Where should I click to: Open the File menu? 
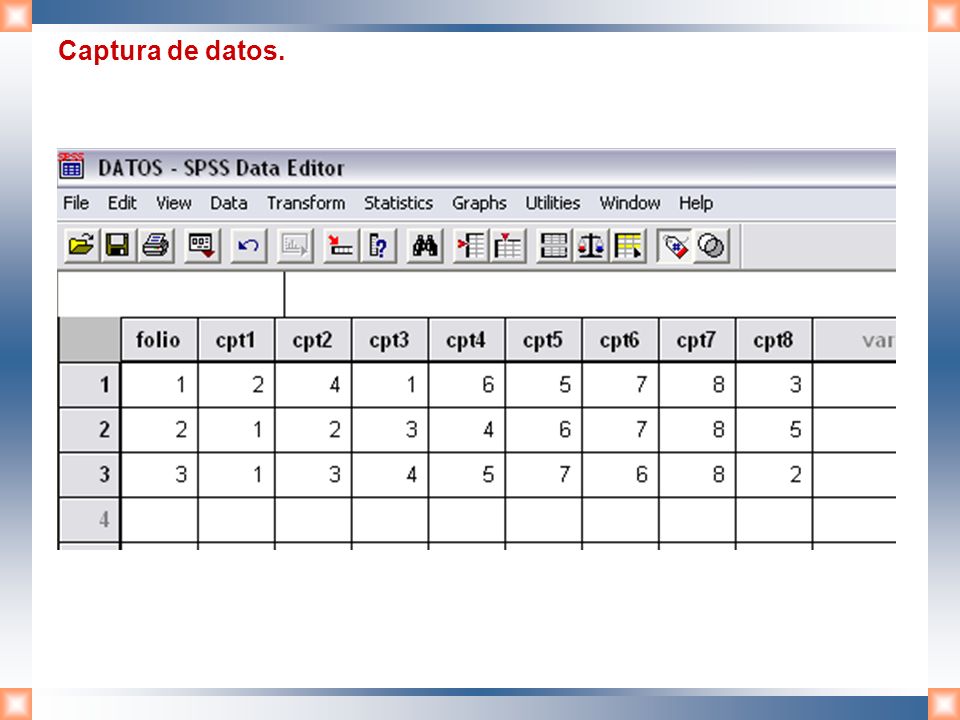click(76, 203)
